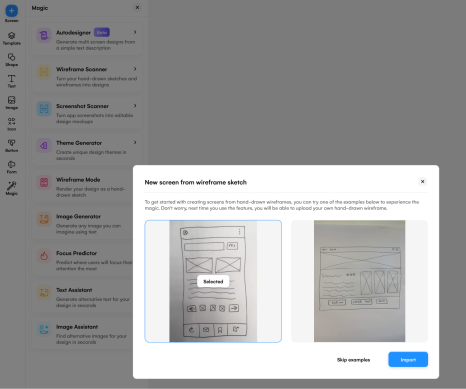Click the Image Assistant icon
Image resolution: width=466 pixels, height=389 pixels.
44,329
